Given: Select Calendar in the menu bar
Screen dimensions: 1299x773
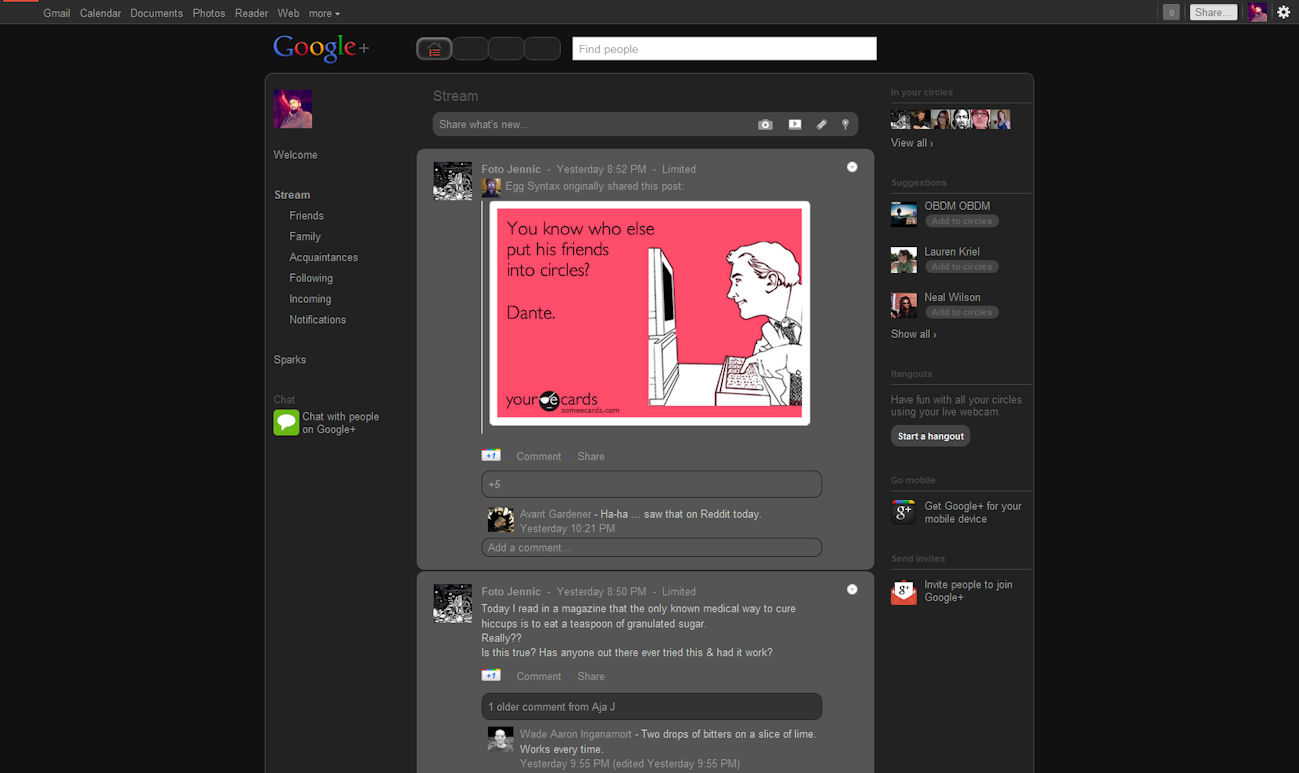Looking at the screenshot, I should point(100,13).
